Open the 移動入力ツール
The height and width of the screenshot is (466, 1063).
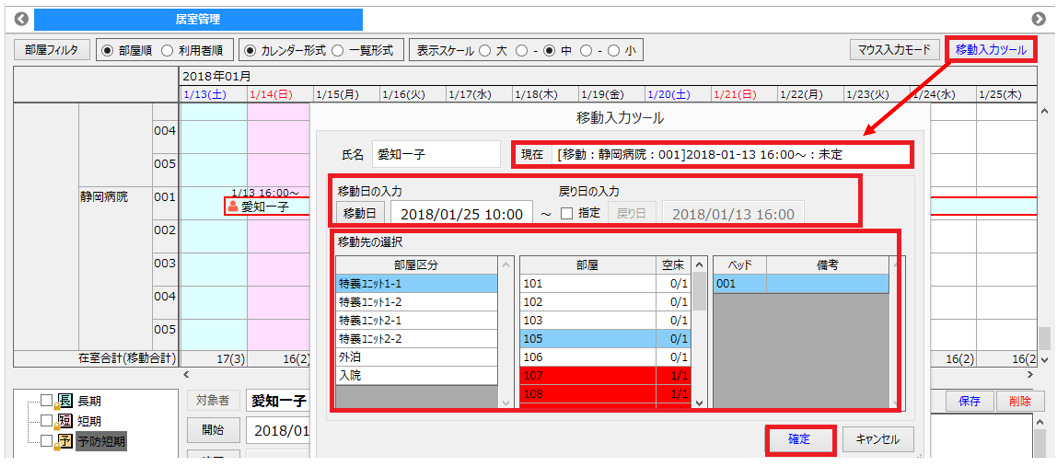coord(990,50)
